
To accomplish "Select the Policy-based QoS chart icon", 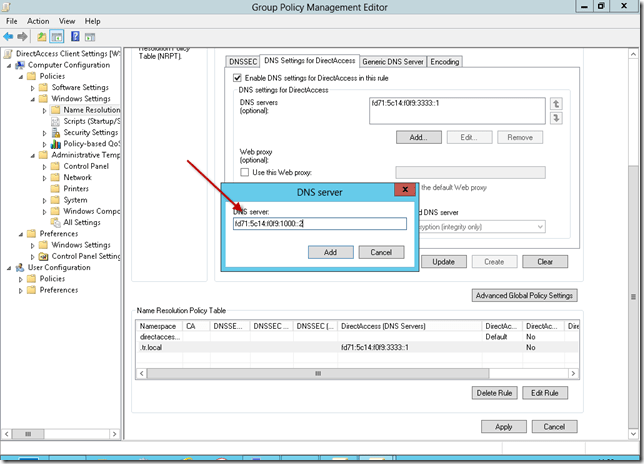I will coord(56,144).
